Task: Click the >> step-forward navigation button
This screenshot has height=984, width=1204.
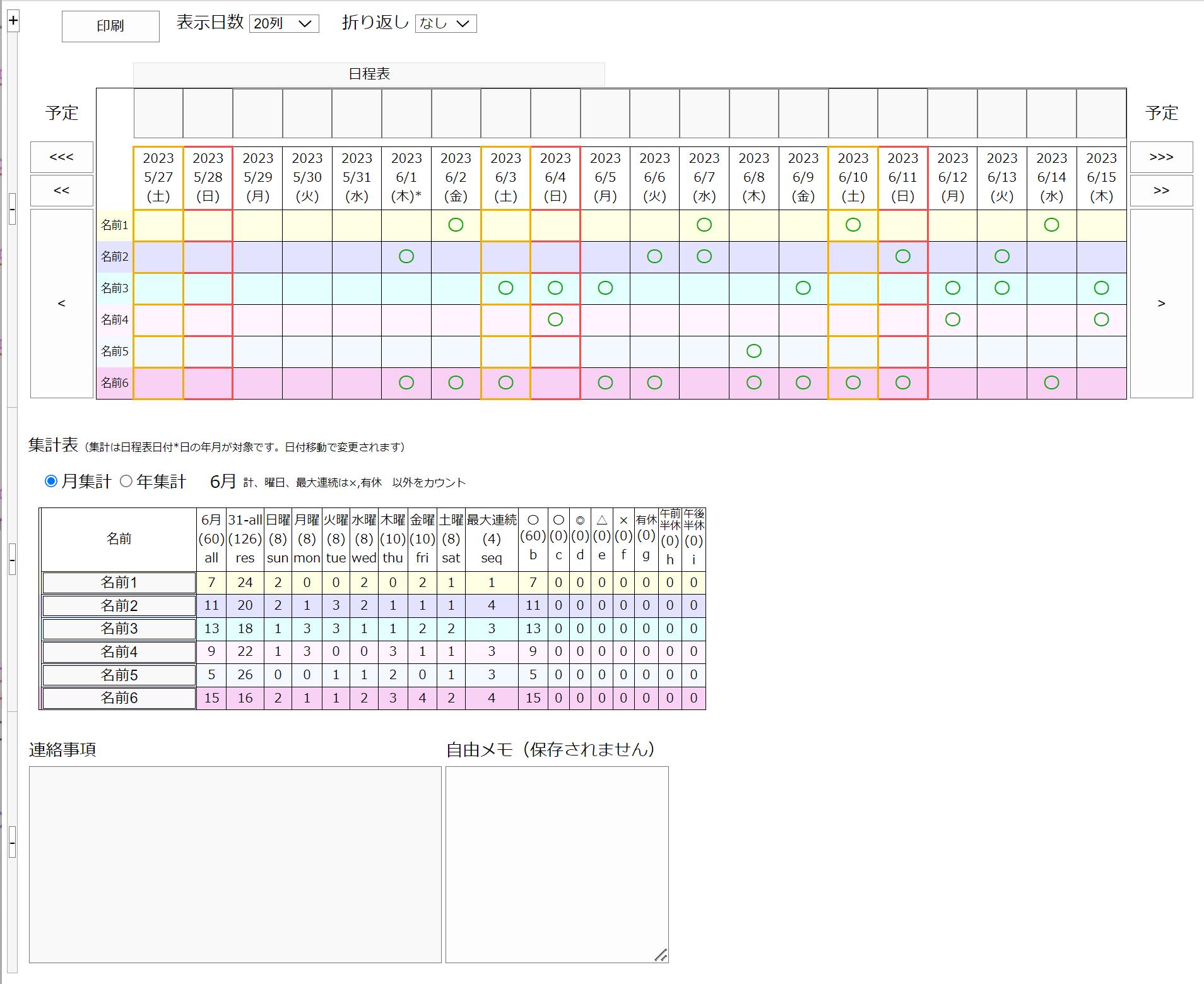Action: click(x=1161, y=191)
